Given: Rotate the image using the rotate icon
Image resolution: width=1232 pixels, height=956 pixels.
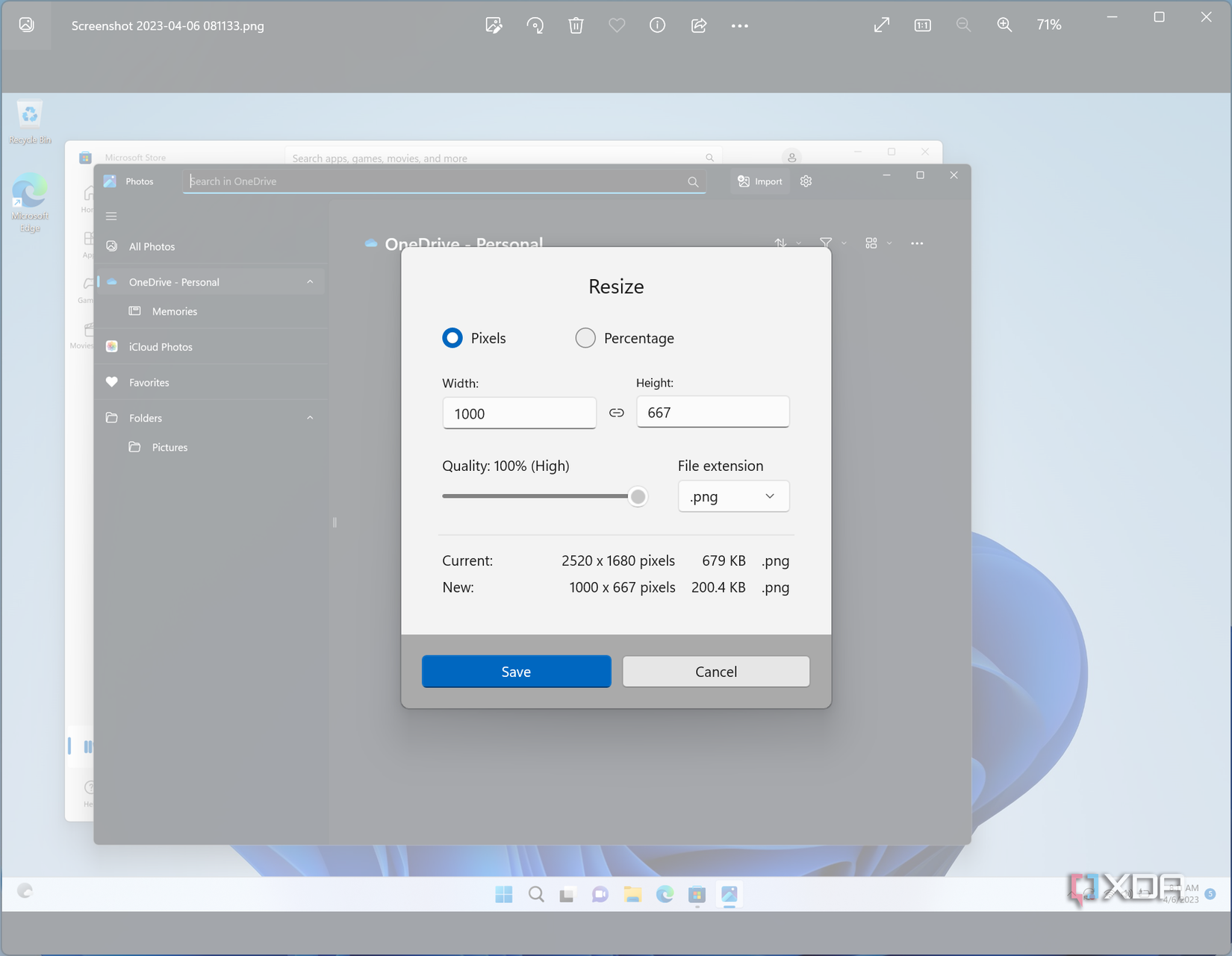Looking at the screenshot, I should (x=535, y=25).
